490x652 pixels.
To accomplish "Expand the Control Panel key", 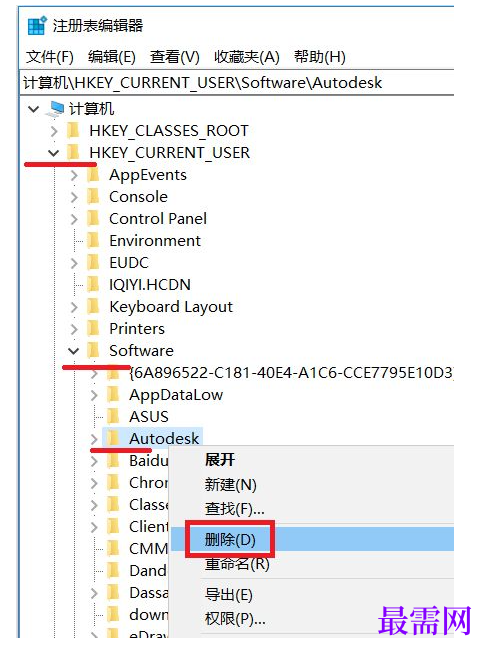I will pyautogui.click(x=74, y=219).
